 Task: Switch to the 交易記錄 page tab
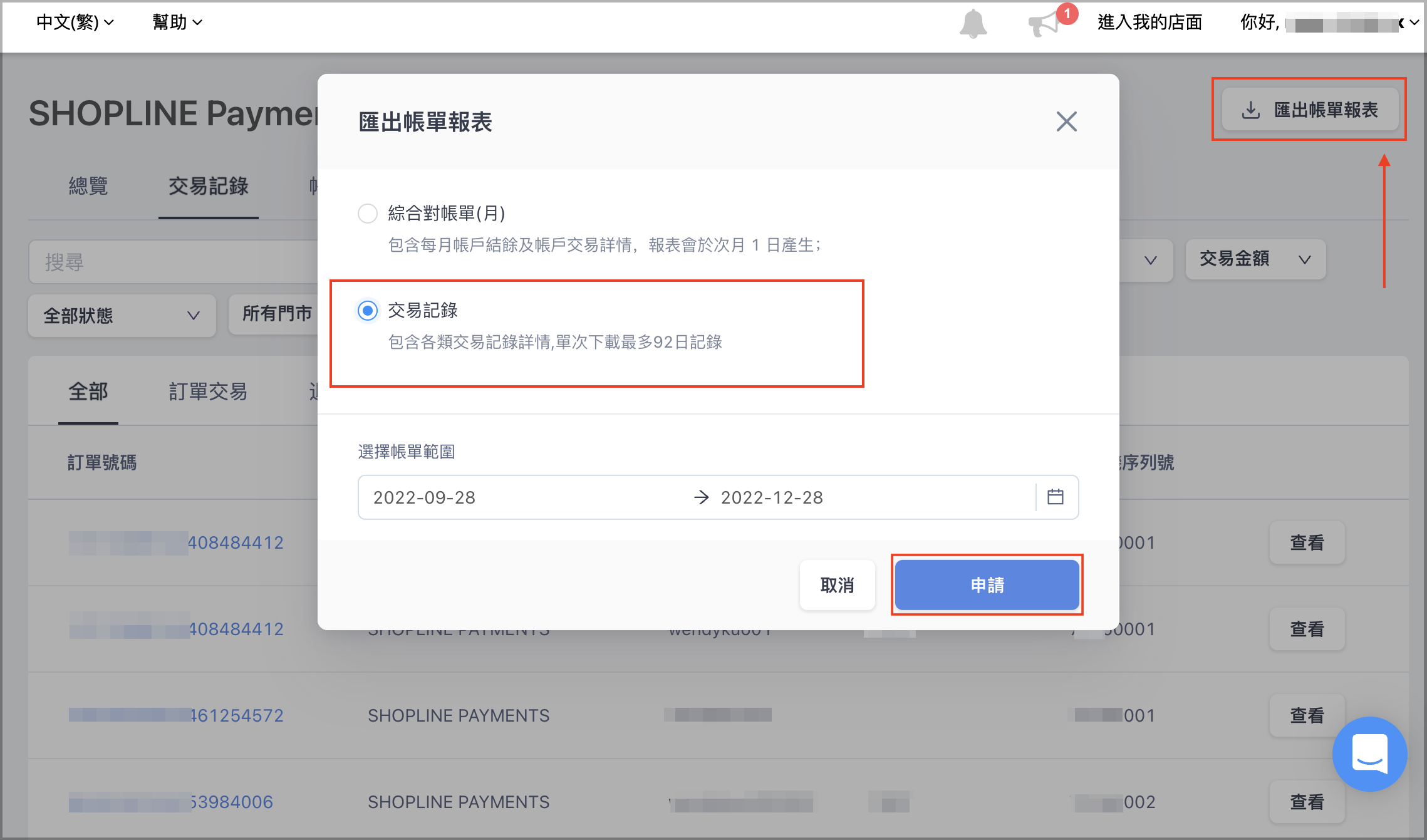(x=209, y=186)
